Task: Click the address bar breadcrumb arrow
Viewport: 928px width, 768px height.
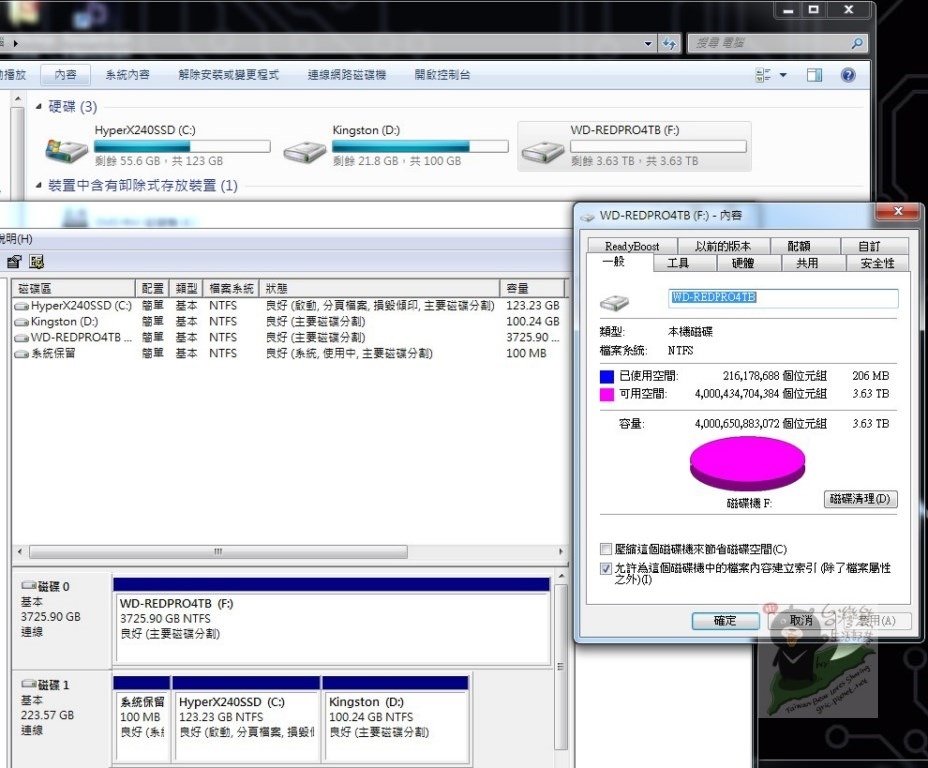Action: click(x=15, y=43)
